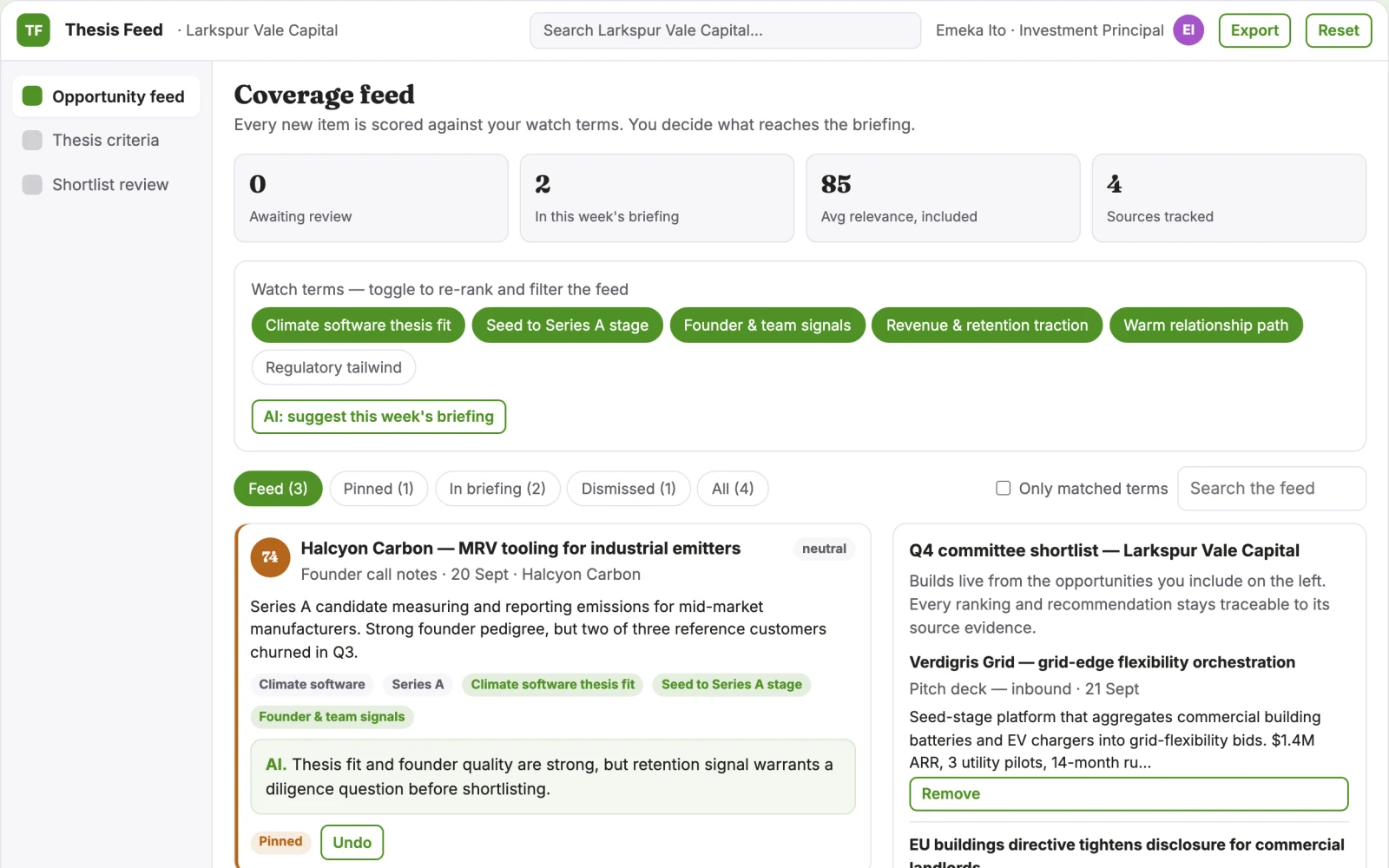The width and height of the screenshot is (1389, 868).
Task: Click matched tag Climate software thesis fit on card
Action: click(552, 684)
